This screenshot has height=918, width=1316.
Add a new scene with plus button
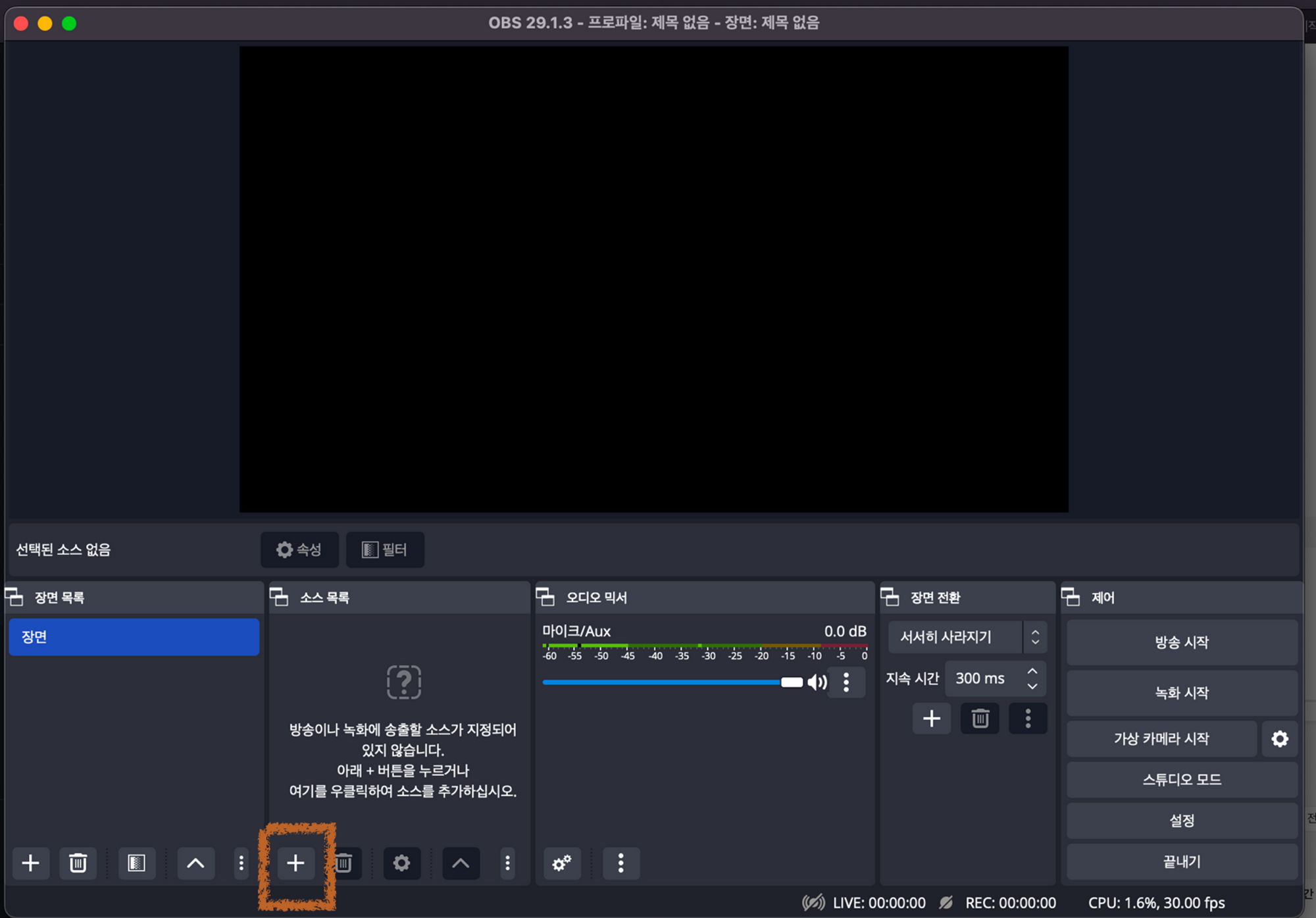click(30, 863)
